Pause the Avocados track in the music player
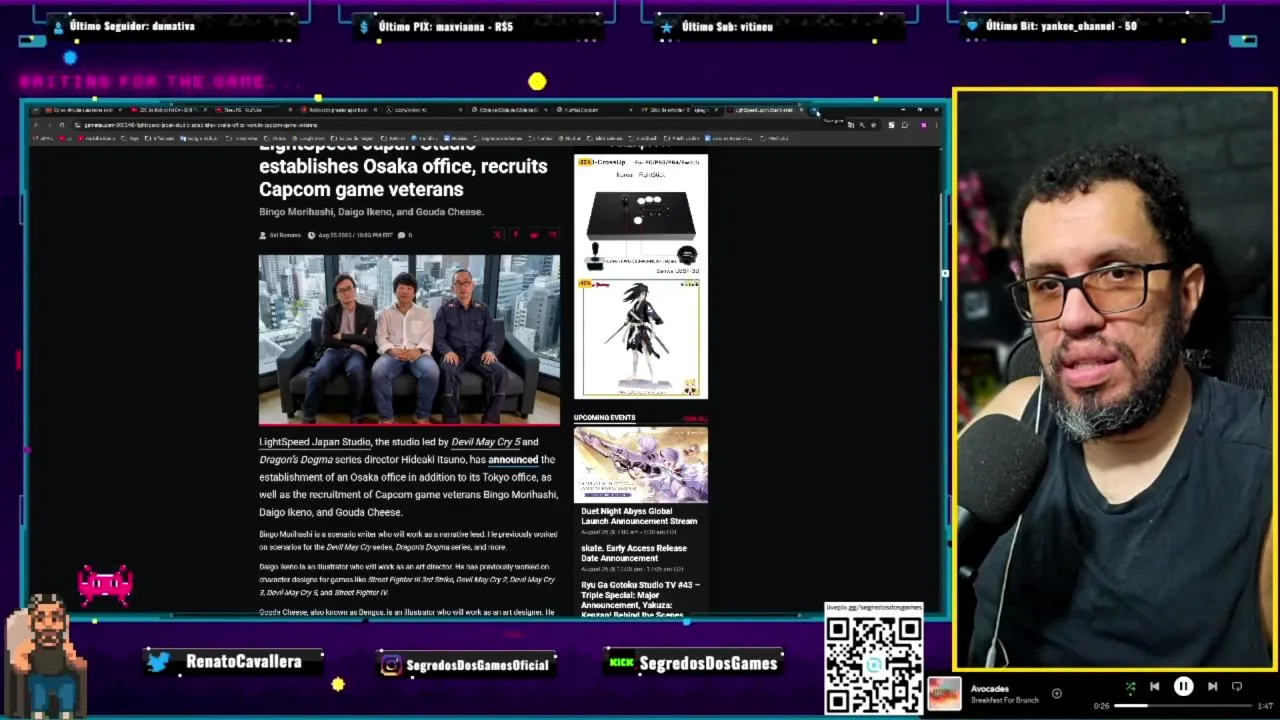This screenshot has height=720, width=1280. [x=1183, y=686]
